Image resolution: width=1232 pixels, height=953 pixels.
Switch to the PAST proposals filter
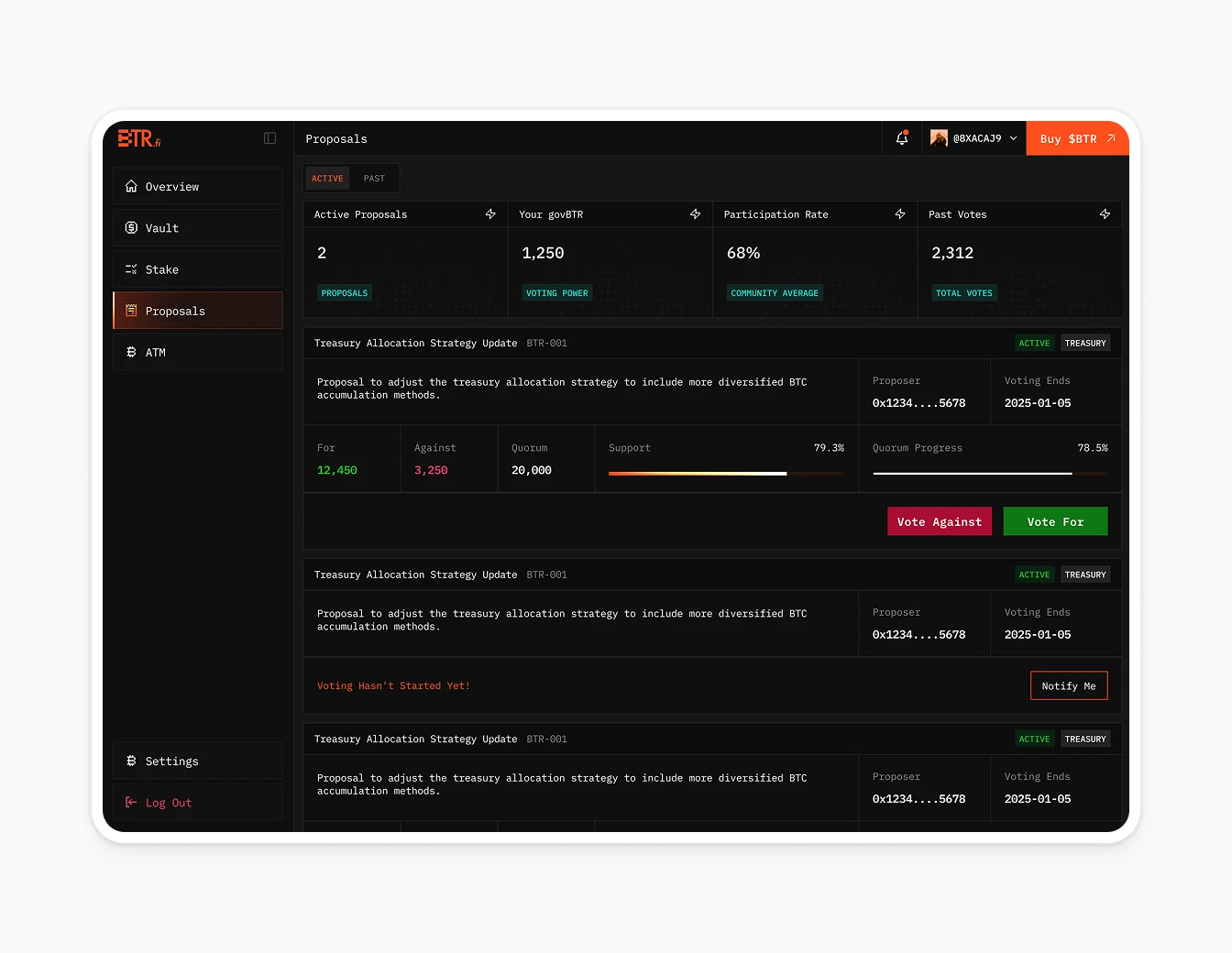click(x=374, y=178)
